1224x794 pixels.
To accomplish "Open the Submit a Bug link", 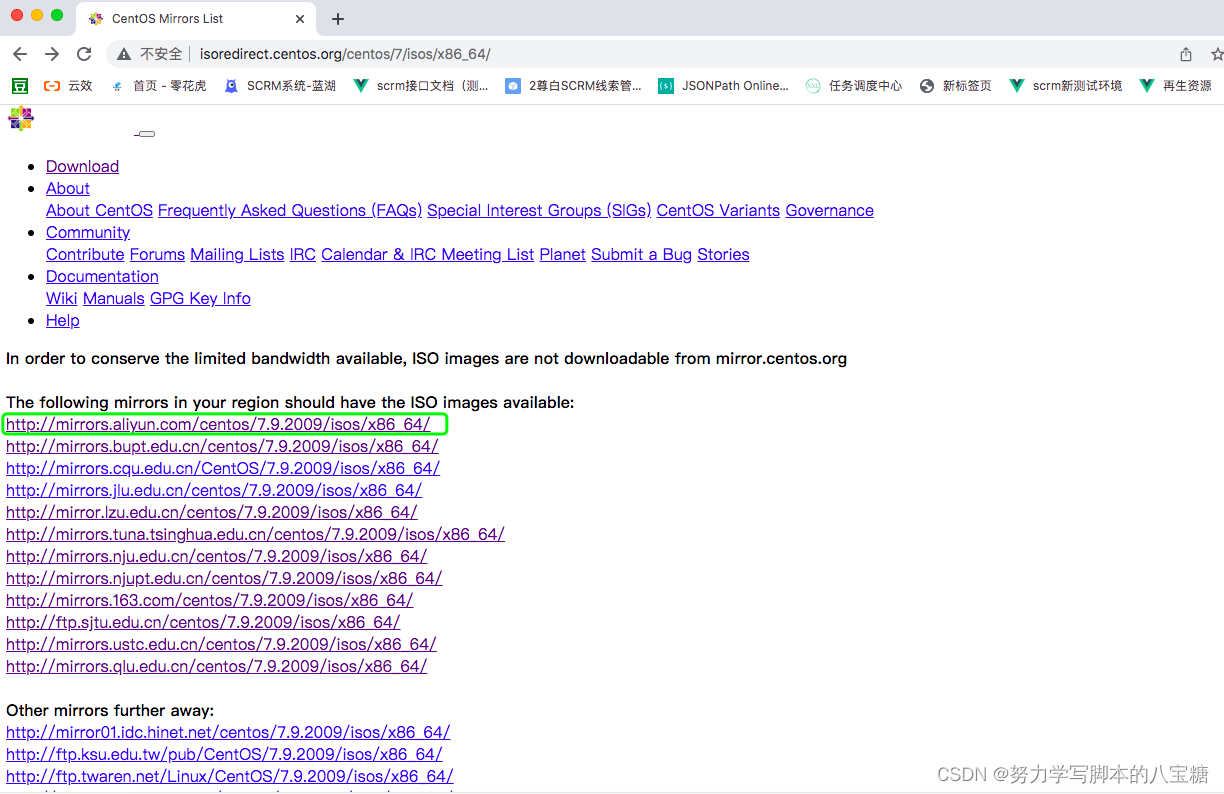I will 641,255.
